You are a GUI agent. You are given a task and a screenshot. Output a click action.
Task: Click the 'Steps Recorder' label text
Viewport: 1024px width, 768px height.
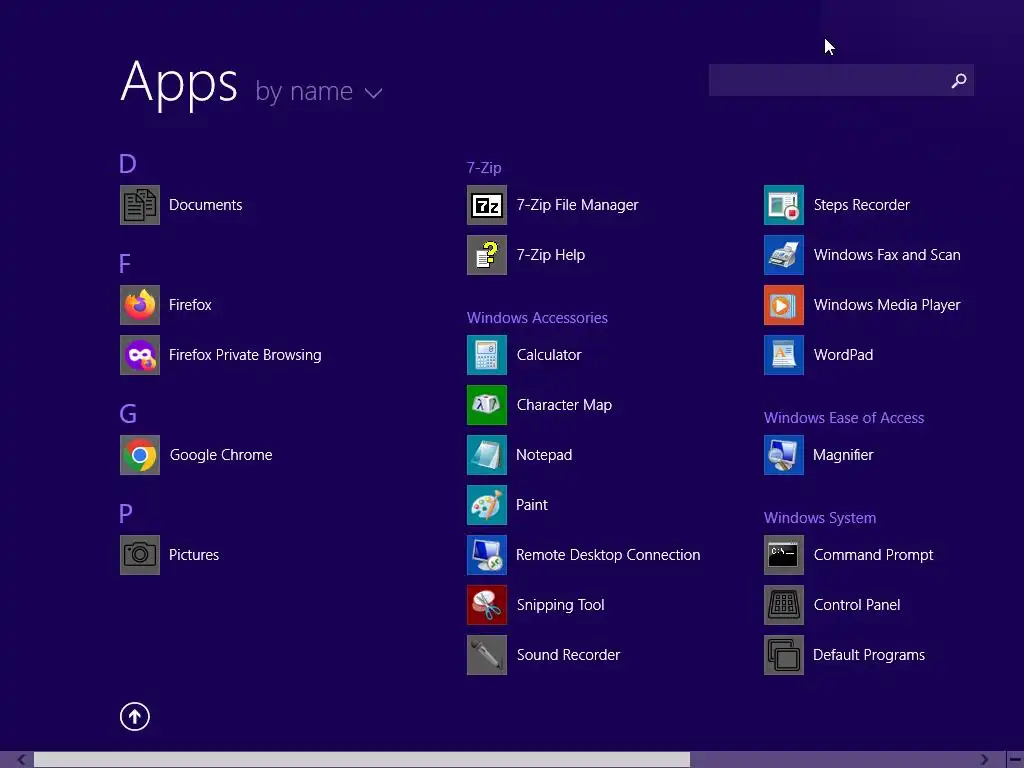[861, 205]
